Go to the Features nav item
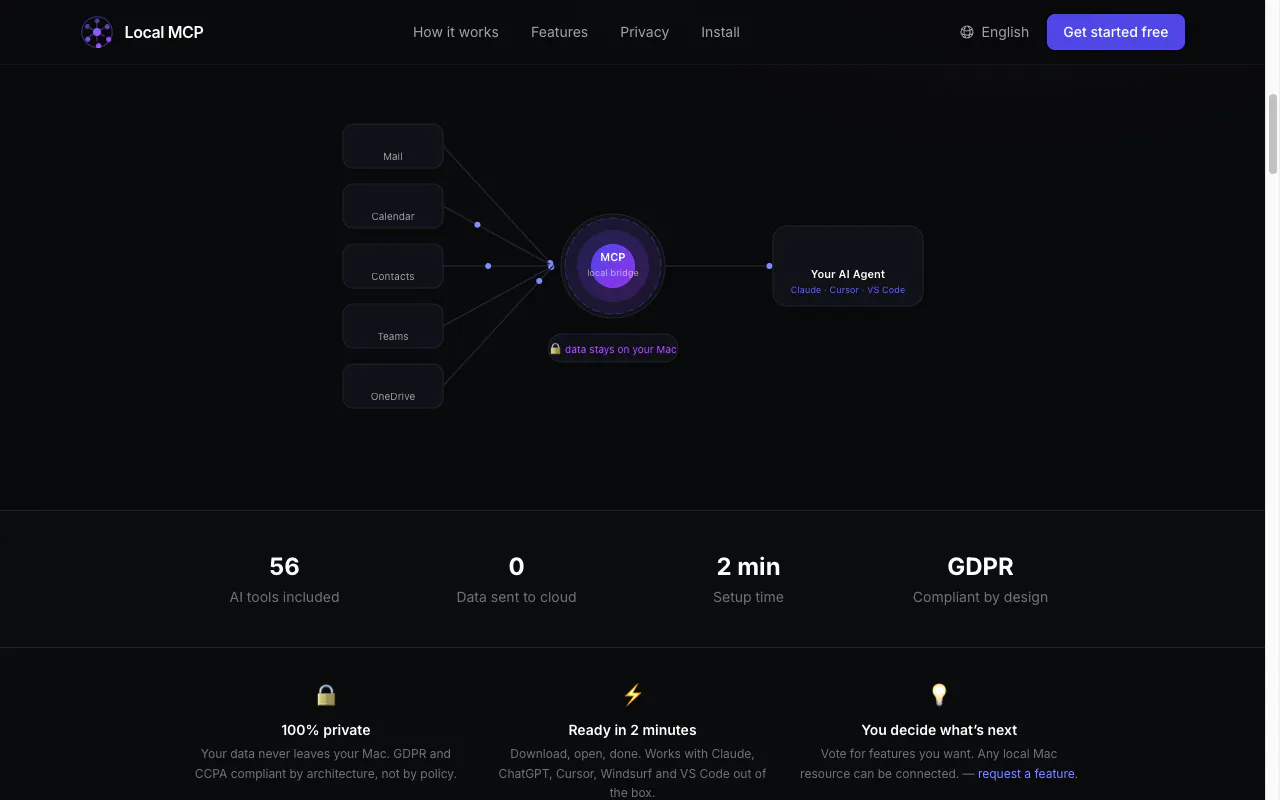 coord(559,32)
